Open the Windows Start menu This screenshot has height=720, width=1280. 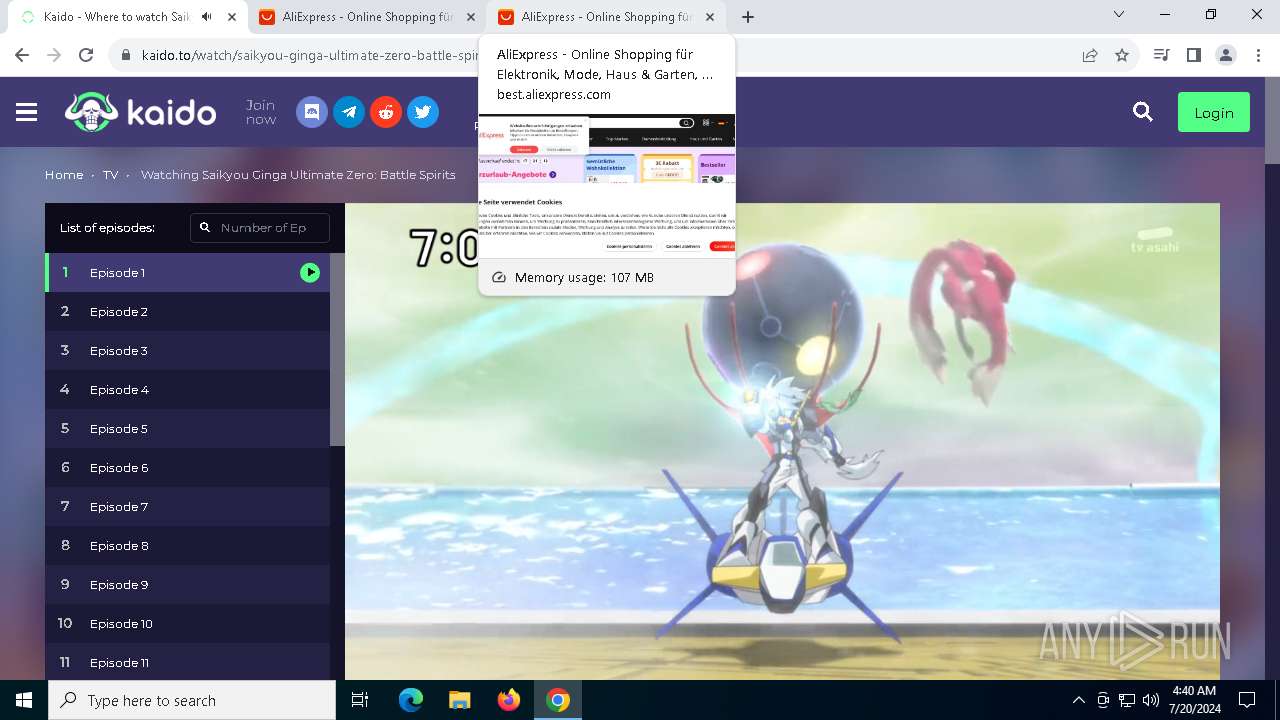[24, 700]
